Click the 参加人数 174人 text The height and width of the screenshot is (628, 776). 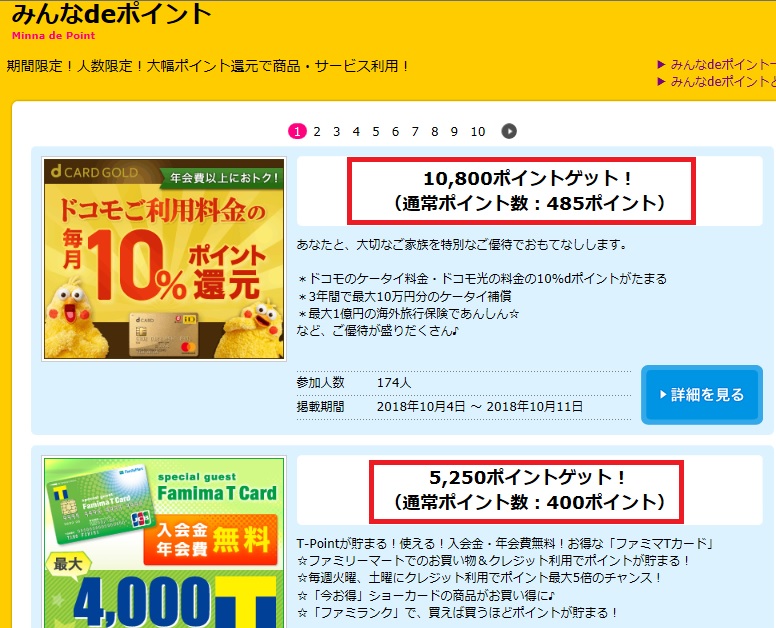[x=353, y=383]
